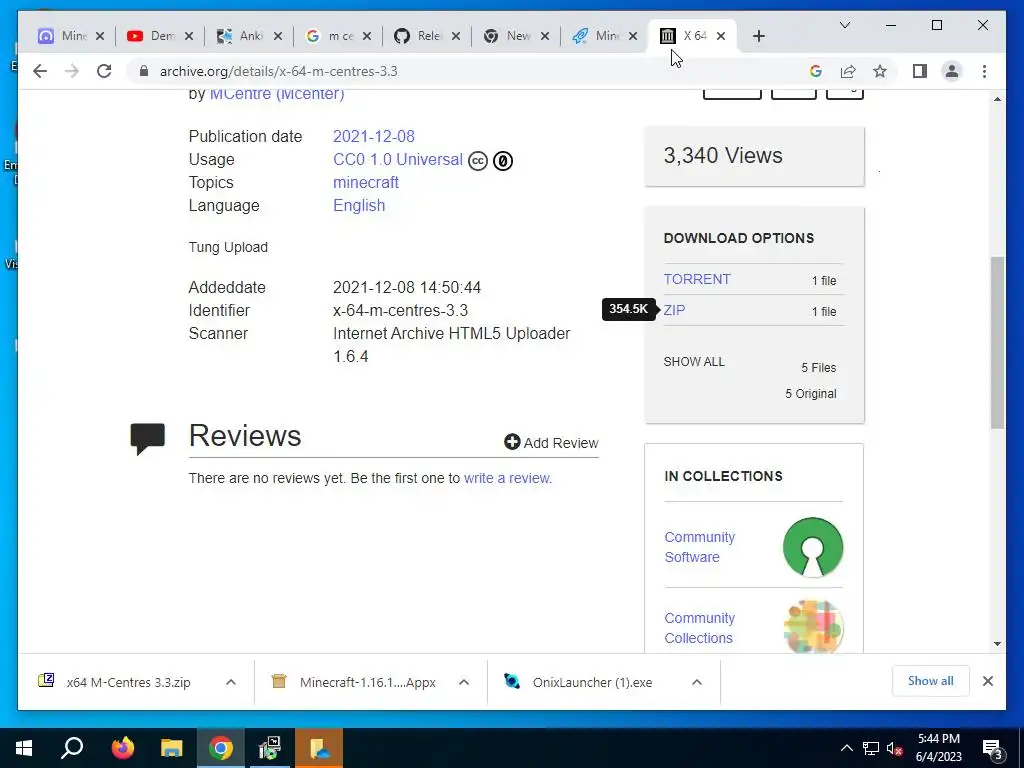This screenshot has height=768, width=1024.
Task: Open File Explorer from the taskbar
Action: tap(171, 748)
